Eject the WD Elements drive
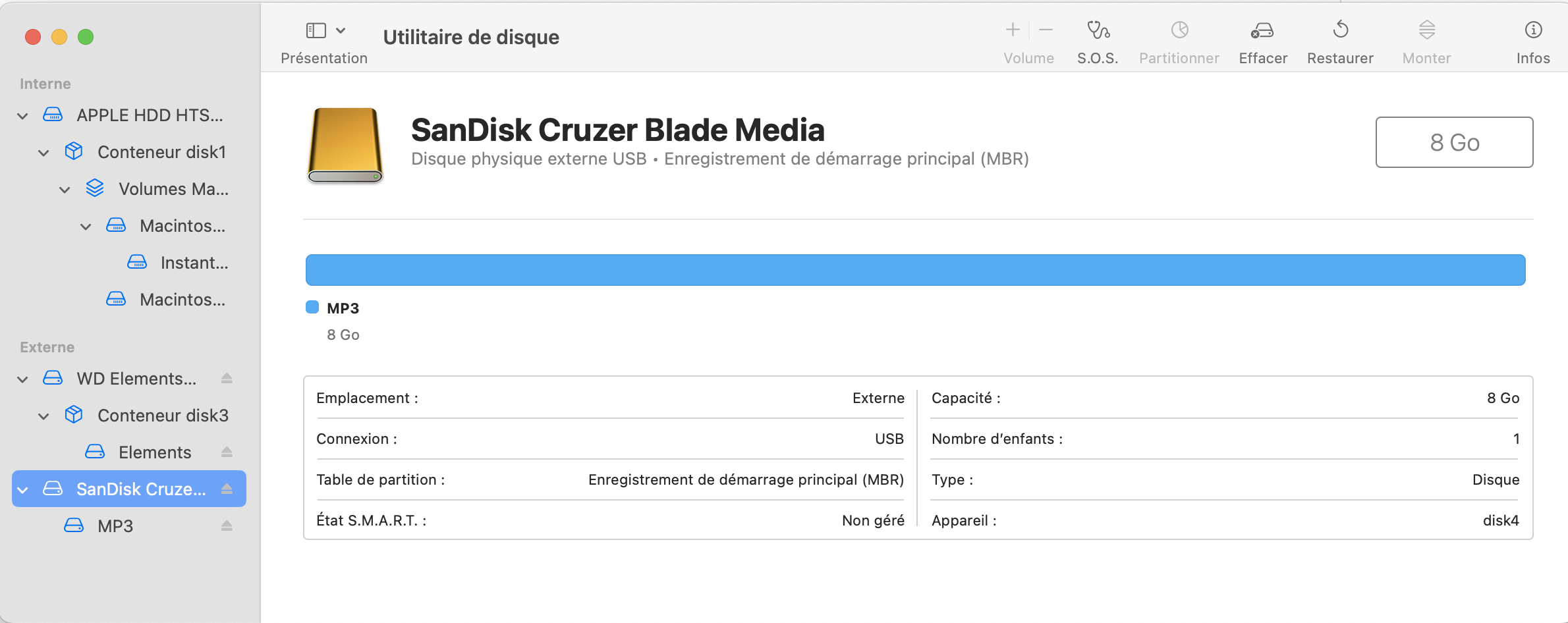The width and height of the screenshot is (1568, 623). tap(227, 379)
